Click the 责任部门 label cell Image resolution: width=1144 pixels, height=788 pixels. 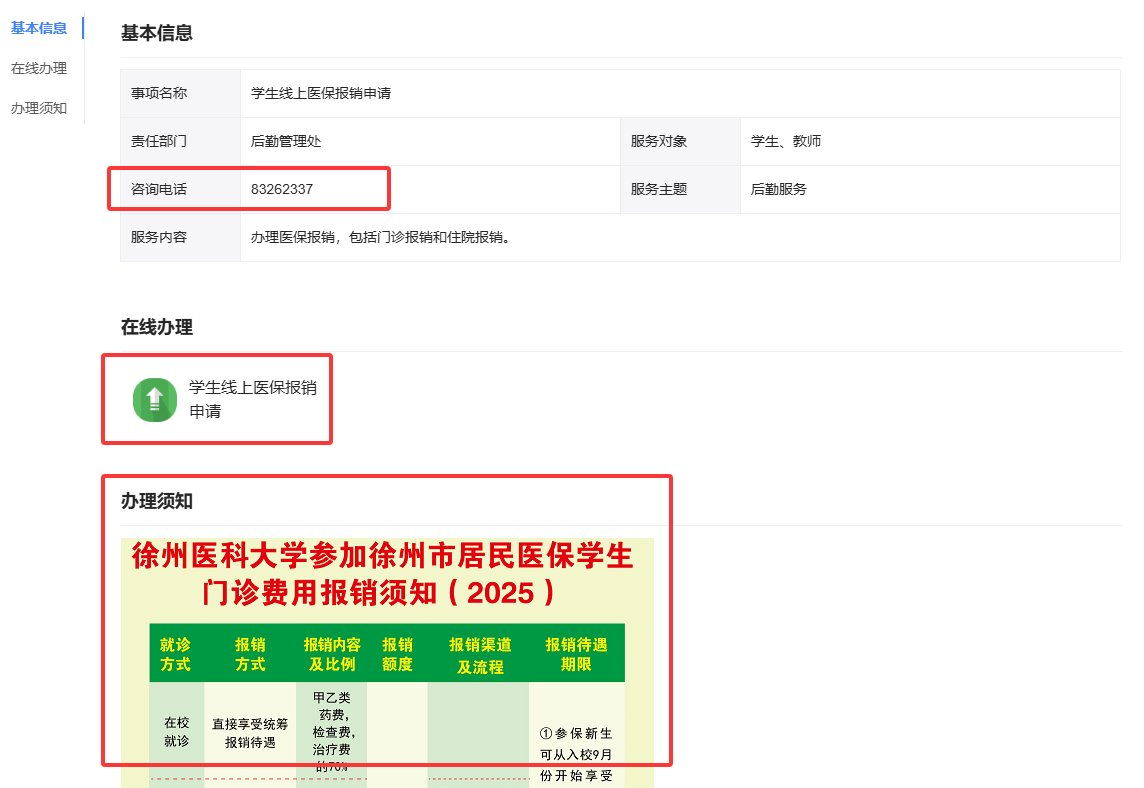click(180, 142)
